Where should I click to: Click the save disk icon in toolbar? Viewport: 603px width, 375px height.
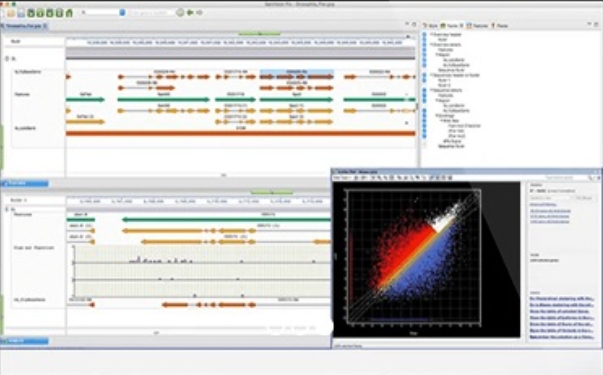21,13
